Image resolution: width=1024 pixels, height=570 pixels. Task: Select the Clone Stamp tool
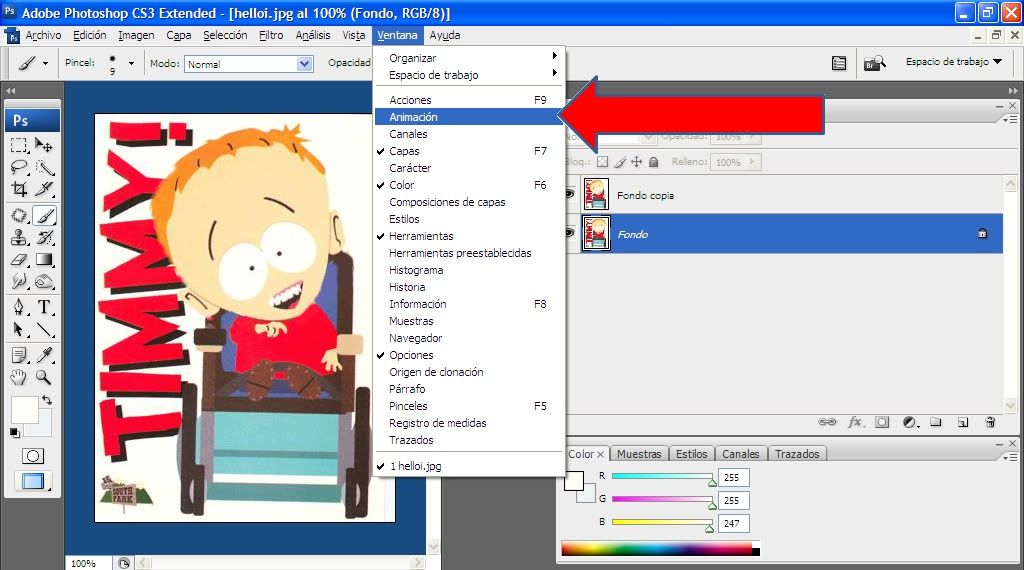pos(19,238)
